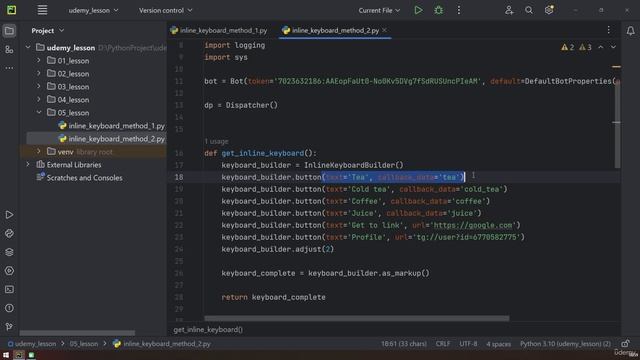Open the Project tool window folder icon
The image size is (640, 360).
point(9,31)
